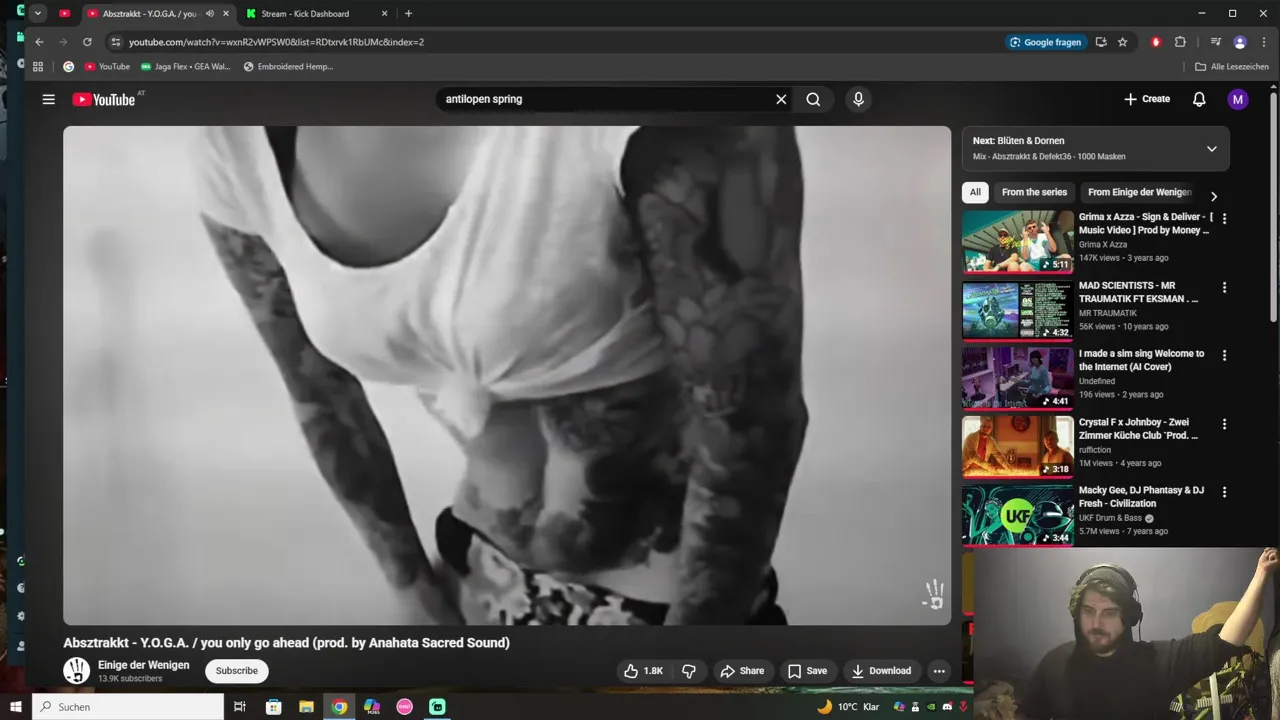Open the Embroidered Hemp bookmark
Viewport: 1280px width, 720px height.
288,67
